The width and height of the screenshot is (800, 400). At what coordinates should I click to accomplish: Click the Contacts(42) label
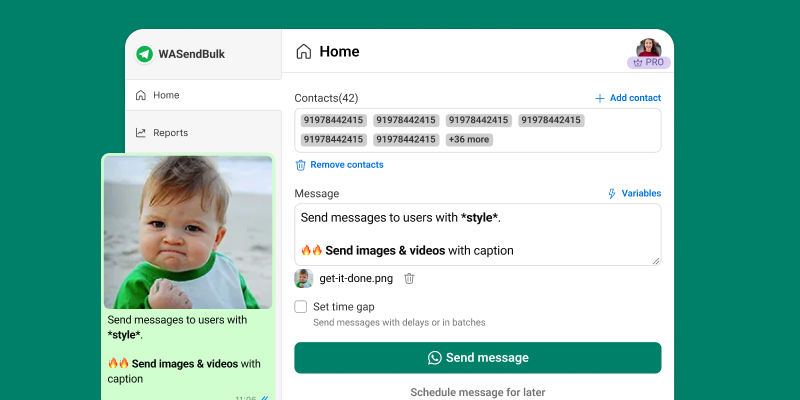pyautogui.click(x=326, y=98)
